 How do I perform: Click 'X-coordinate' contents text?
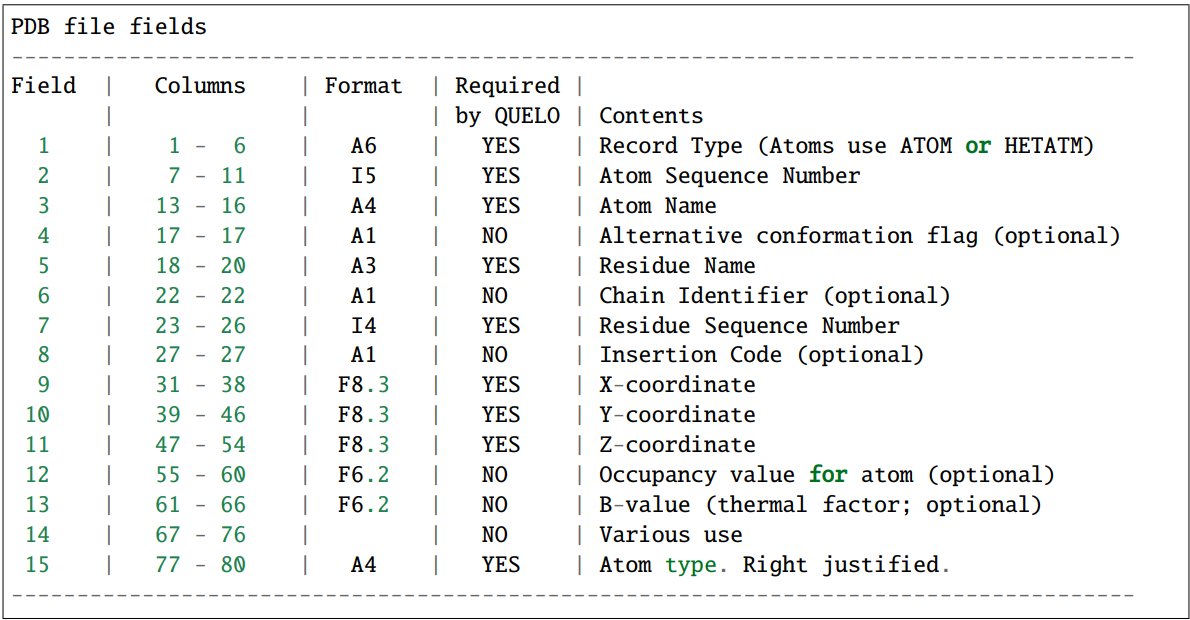click(677, 385)
